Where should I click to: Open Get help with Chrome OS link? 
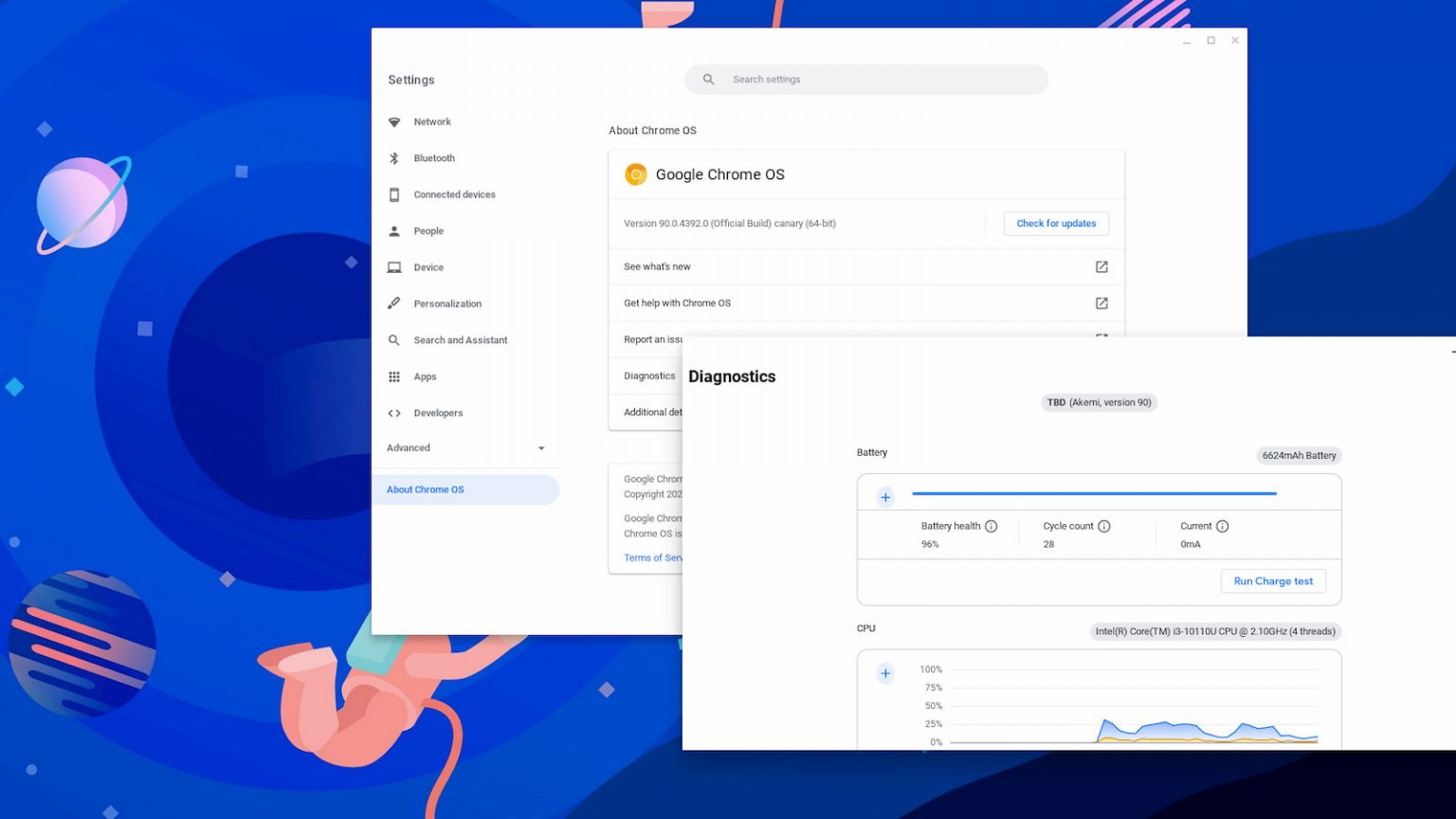click(x=677, y=303)
